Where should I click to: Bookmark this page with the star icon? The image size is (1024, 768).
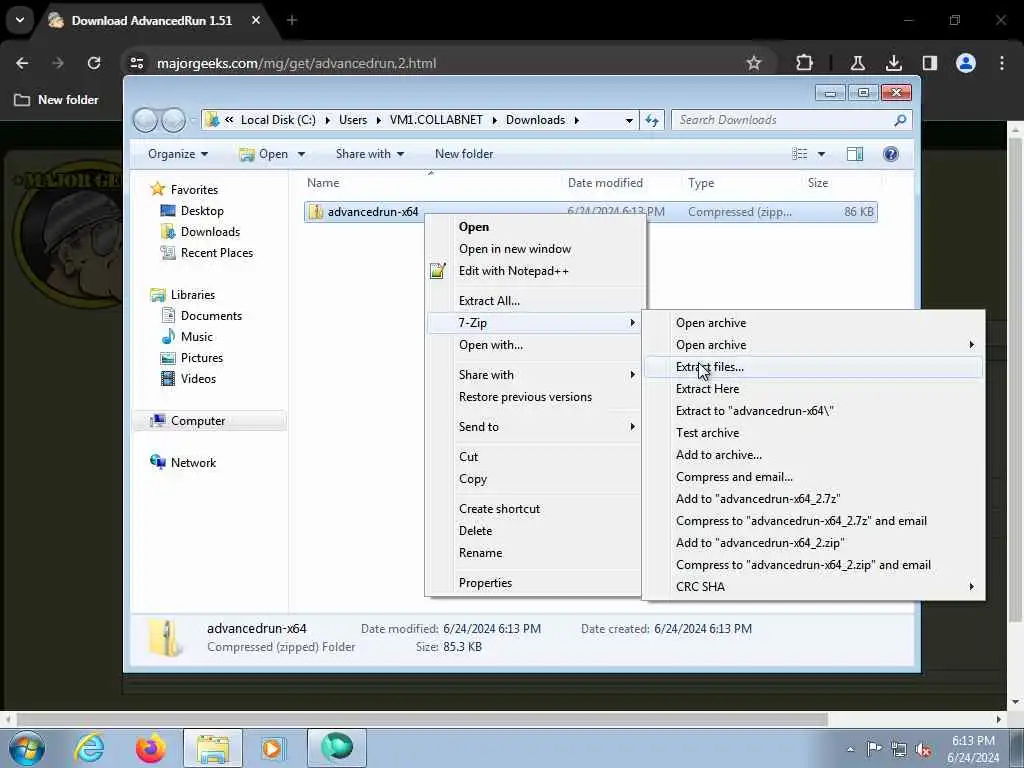pyautogui.click(x=754, y=63)
